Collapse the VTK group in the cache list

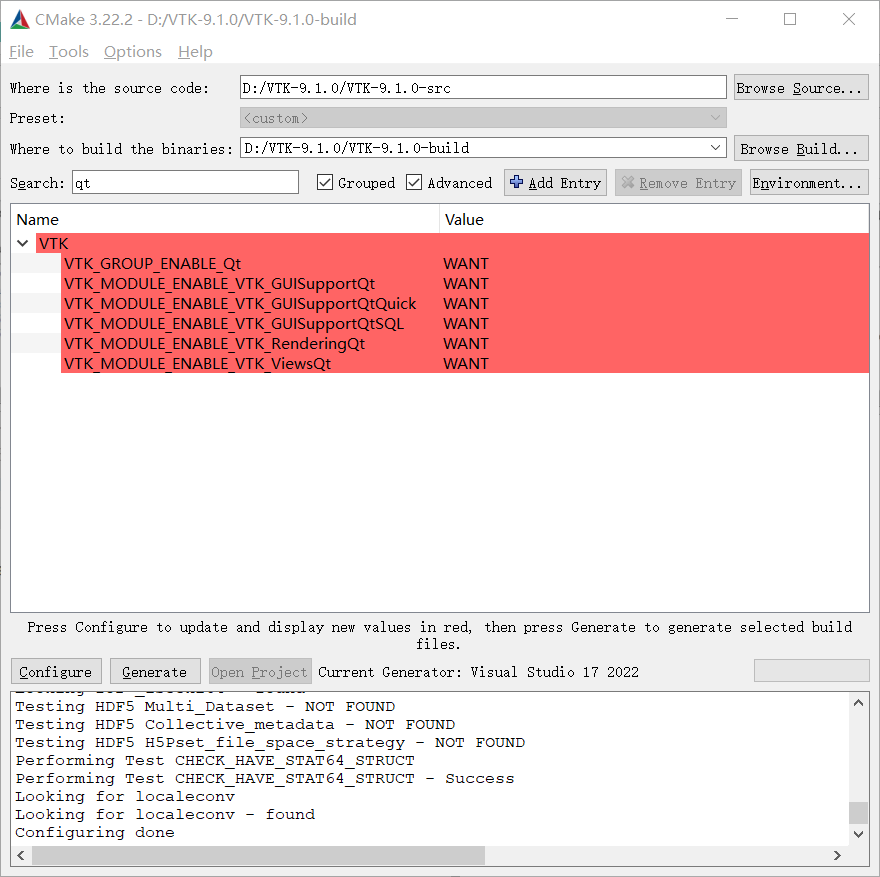click(22, 243)
